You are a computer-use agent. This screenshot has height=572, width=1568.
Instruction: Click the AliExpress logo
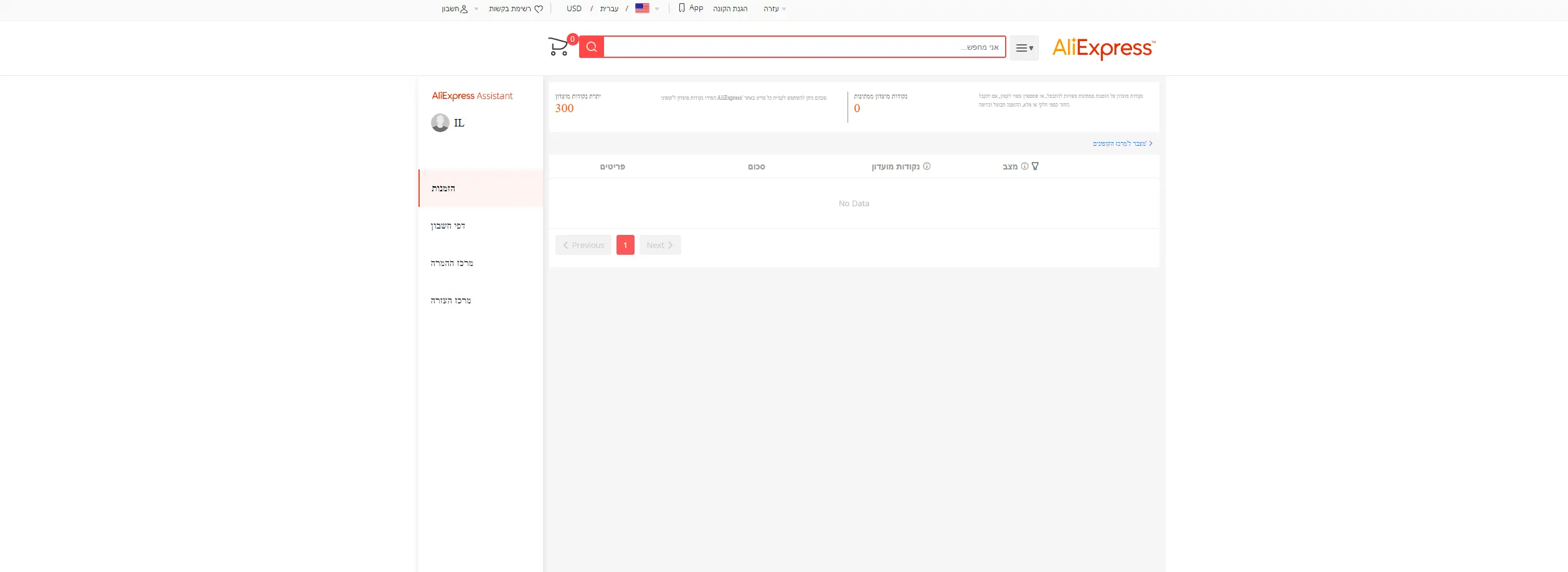tap(1103, 48)
